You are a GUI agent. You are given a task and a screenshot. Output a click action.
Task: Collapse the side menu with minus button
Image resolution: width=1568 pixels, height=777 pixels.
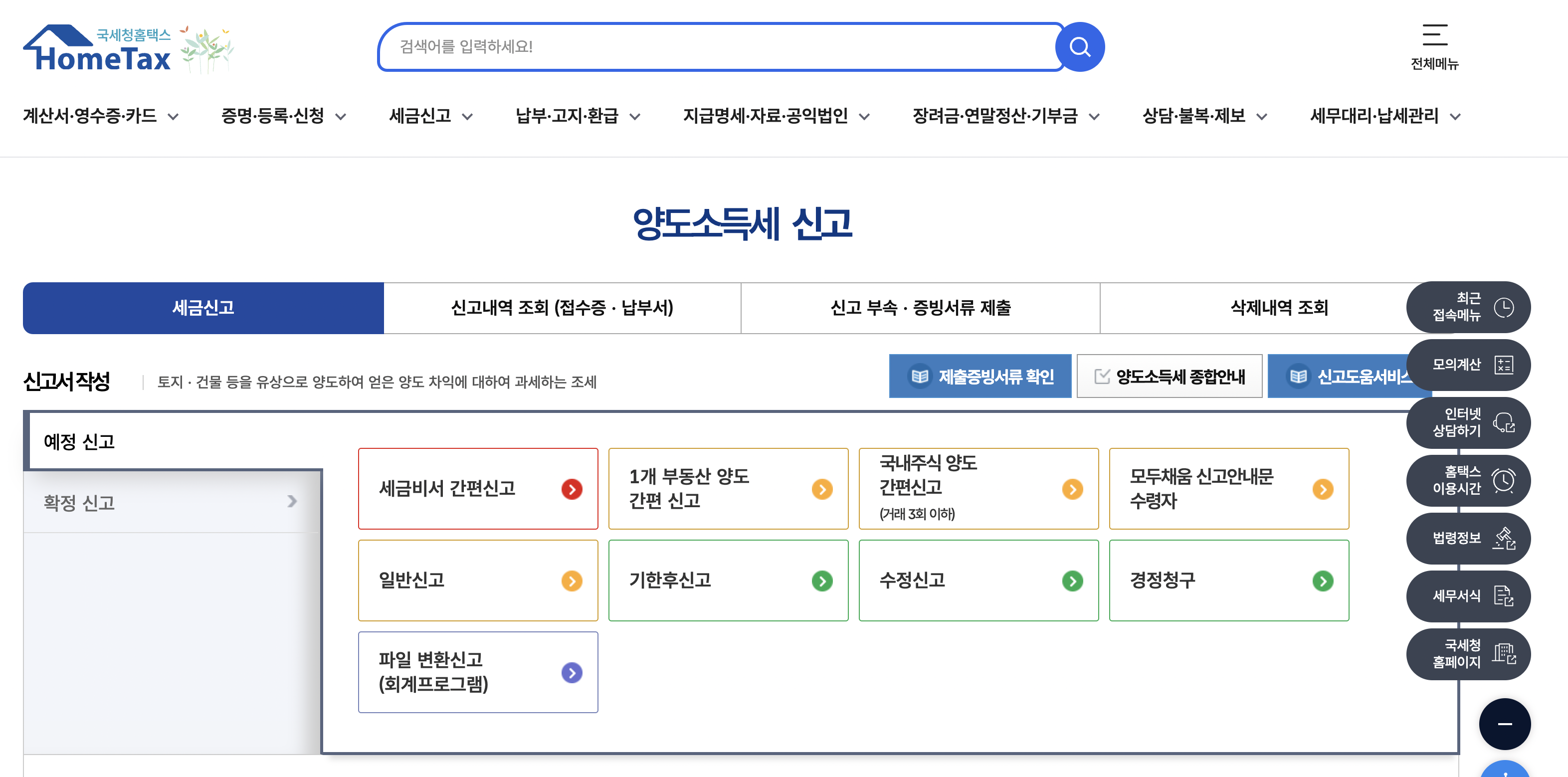click(1504, 724)
